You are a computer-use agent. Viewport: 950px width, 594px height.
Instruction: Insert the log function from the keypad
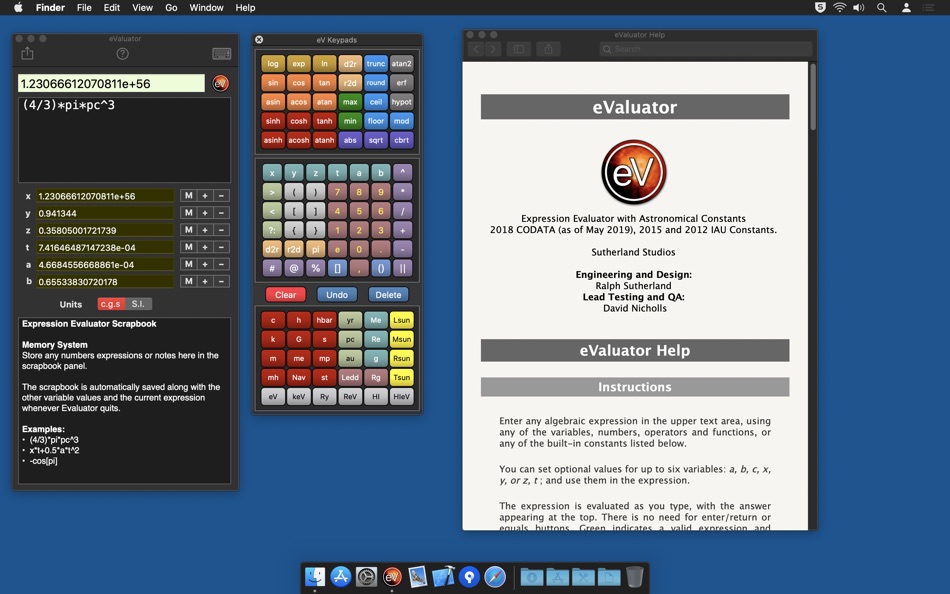(273, 64)
